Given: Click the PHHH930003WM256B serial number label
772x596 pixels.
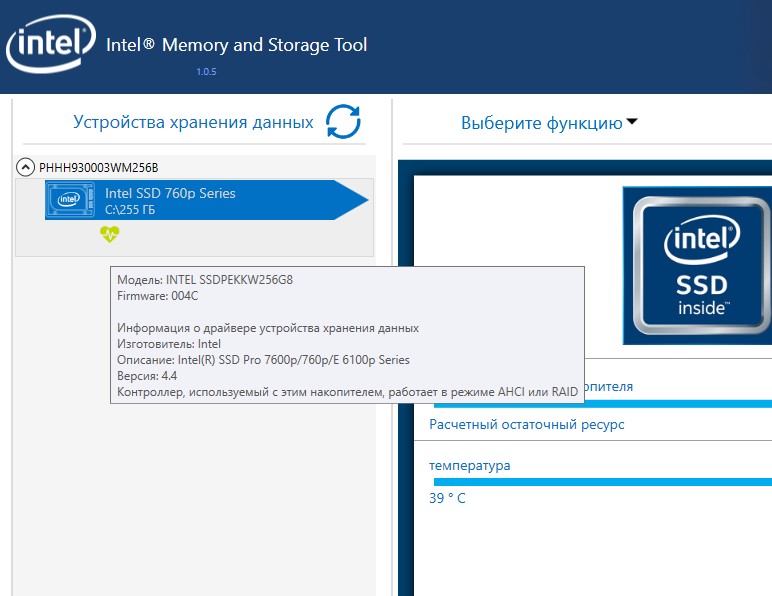Looking at the screenshot, I should [x=98, y=167].
